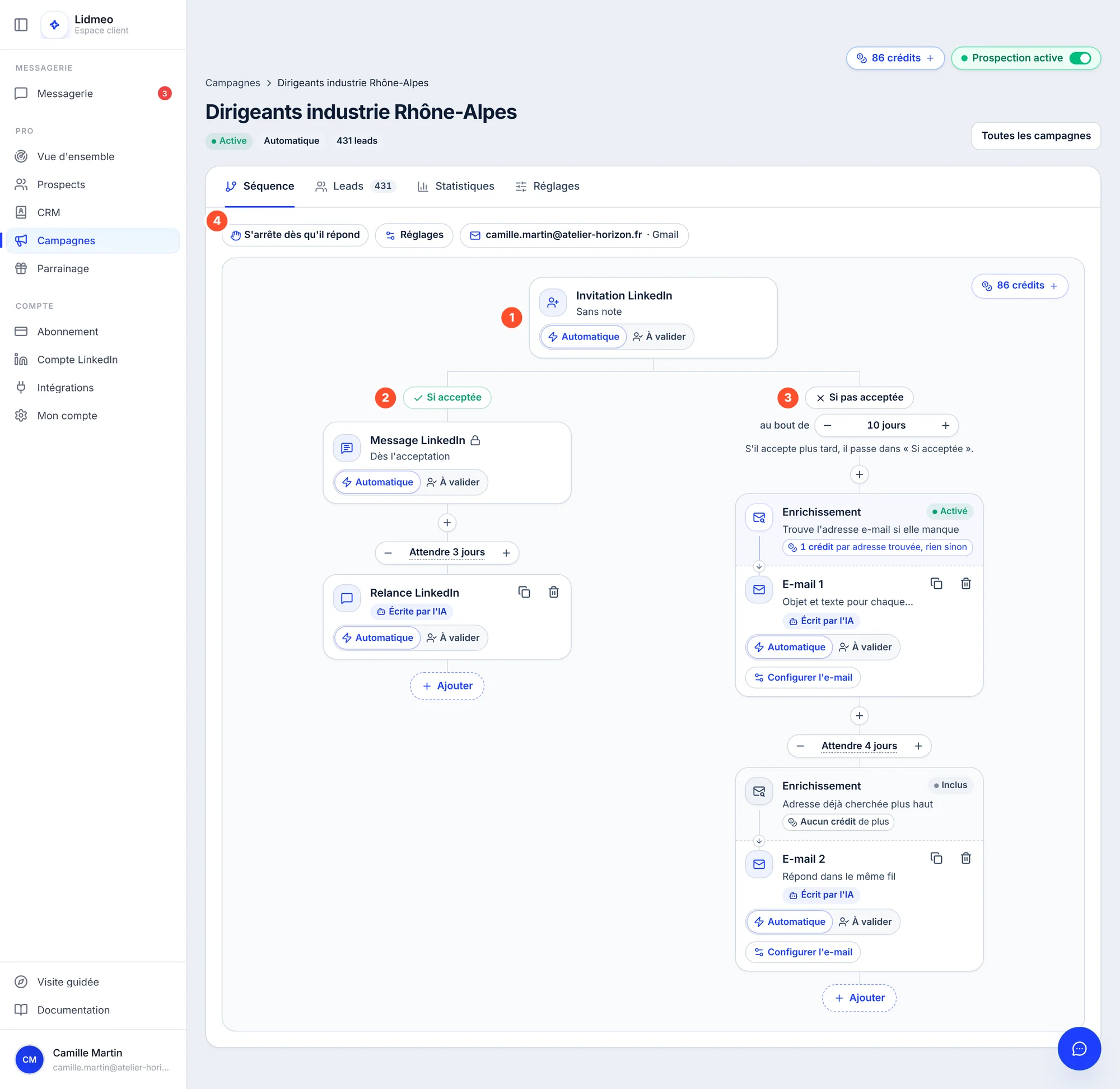Set Message LinkedIn to Automatique
1120x1089 pixels.
[377, 482]
